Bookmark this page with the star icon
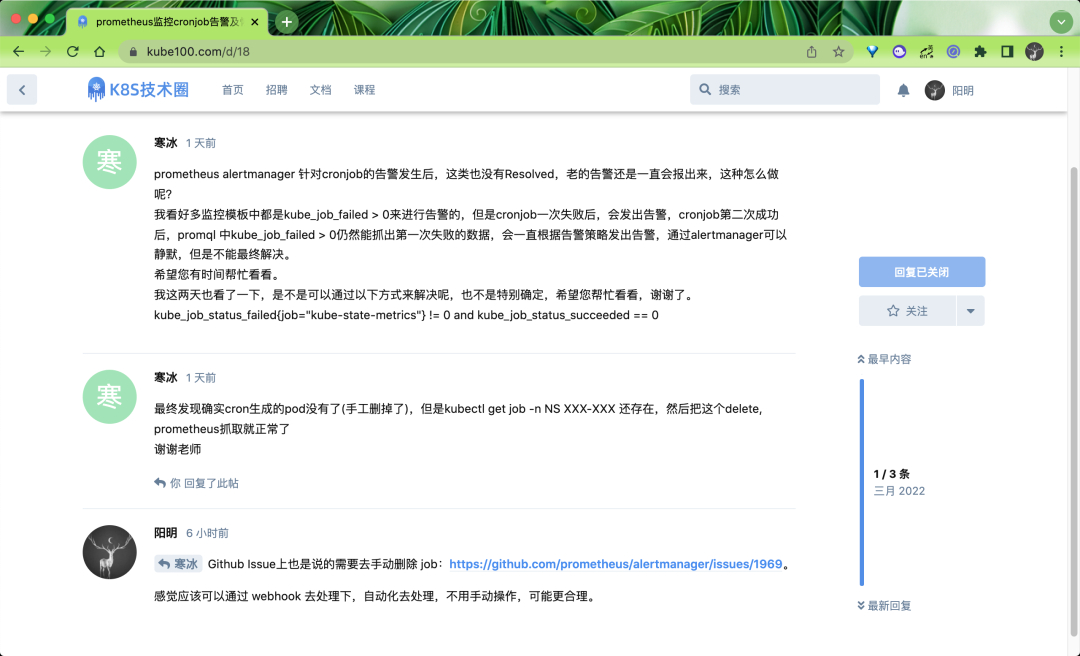The height and width of the screenshot is (656, 1080). click(x=838, y=52)
